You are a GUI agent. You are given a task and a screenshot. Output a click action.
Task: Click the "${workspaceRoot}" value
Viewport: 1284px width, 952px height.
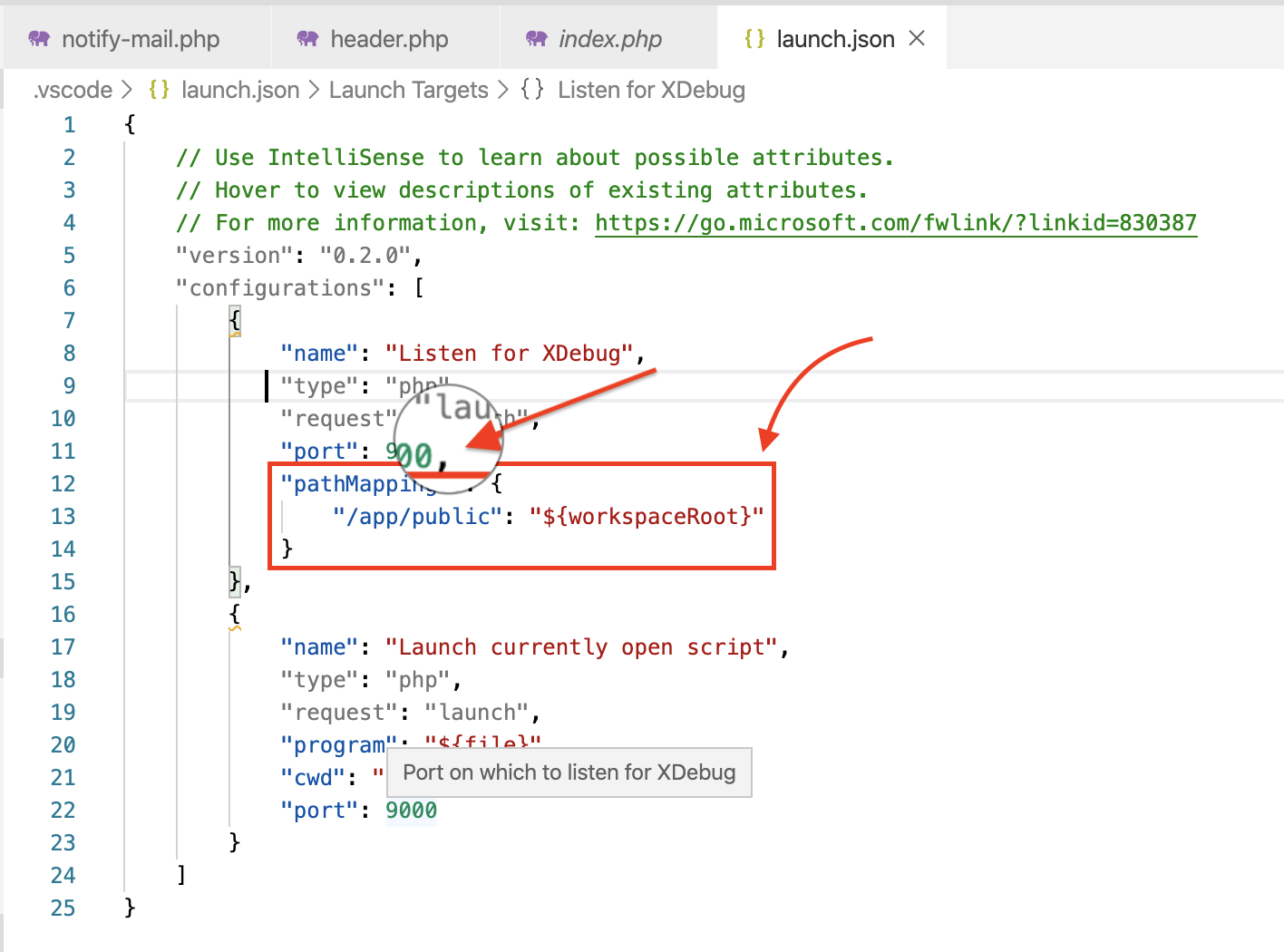click(647, 517)
